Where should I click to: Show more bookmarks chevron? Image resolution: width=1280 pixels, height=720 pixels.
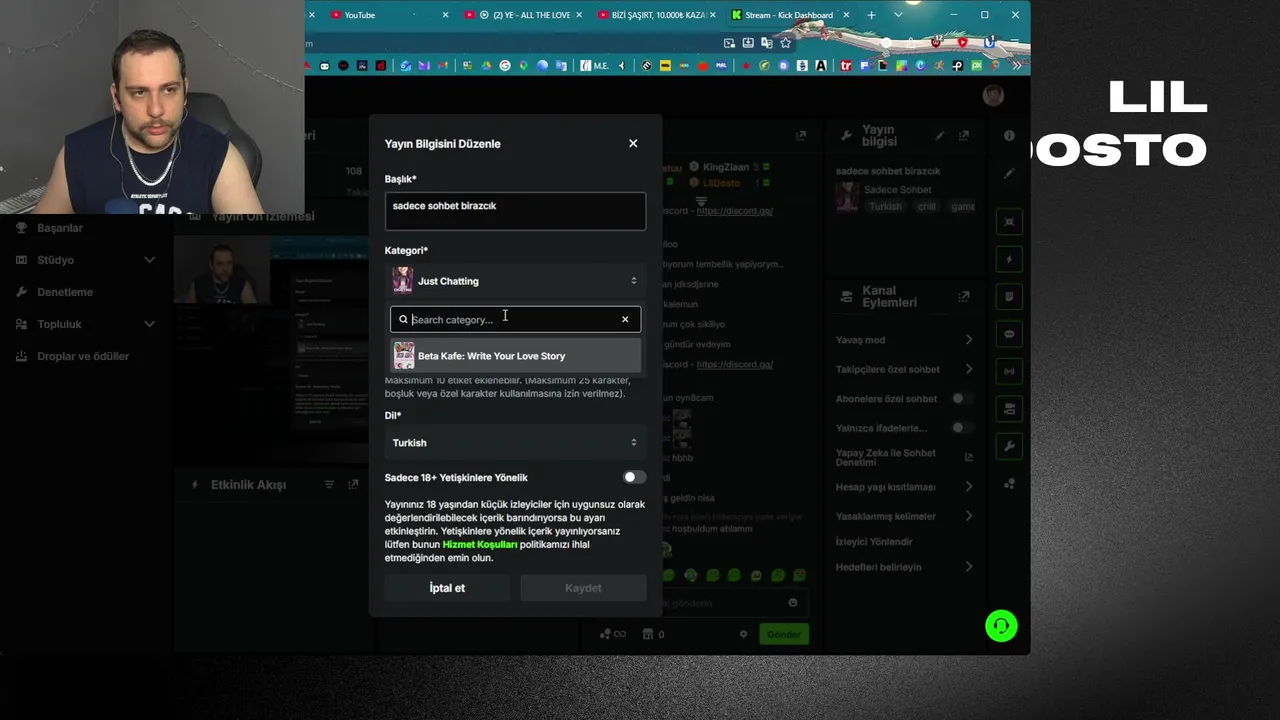tap(1017, 66)
